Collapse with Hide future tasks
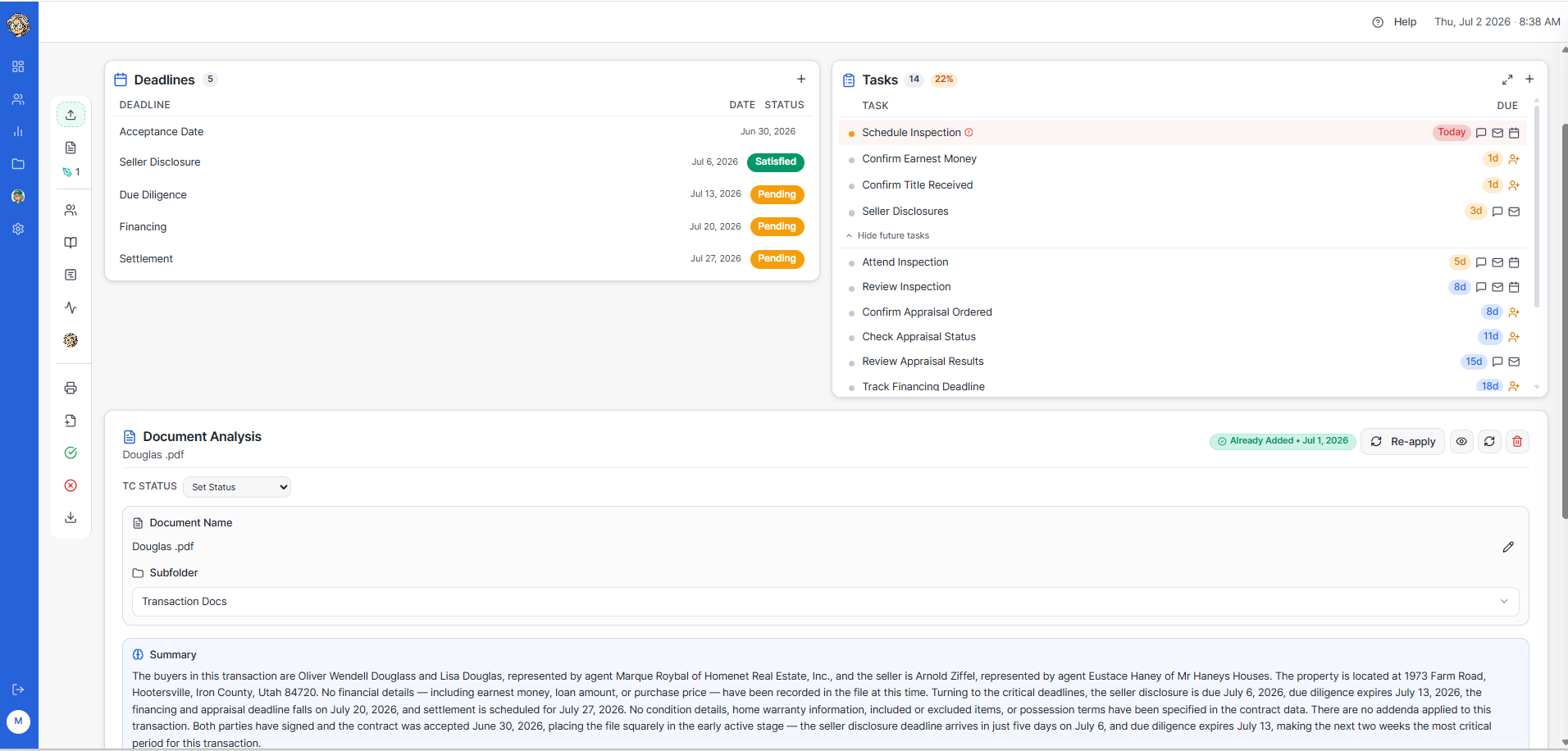This screenshot has width=1568, height=751. click(888, 235)
